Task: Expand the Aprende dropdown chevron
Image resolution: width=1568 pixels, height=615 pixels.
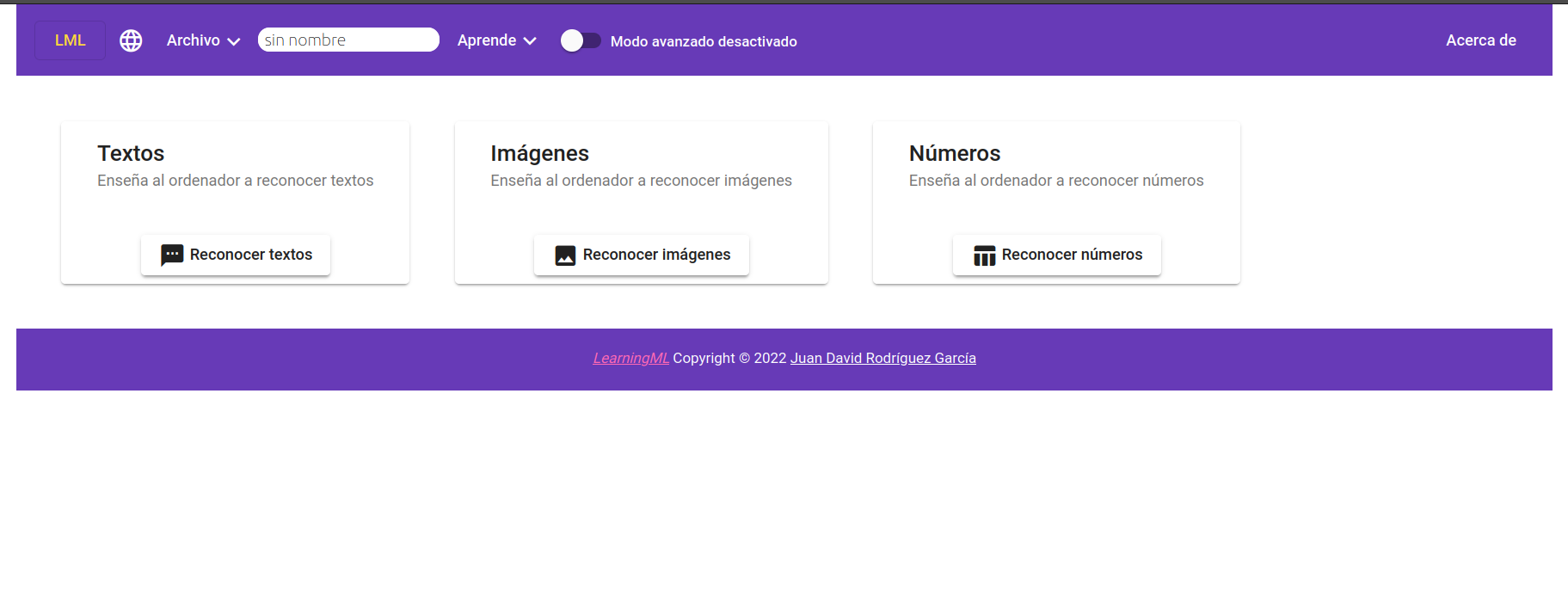Action: pyautogui.click(x=530, y=41)
